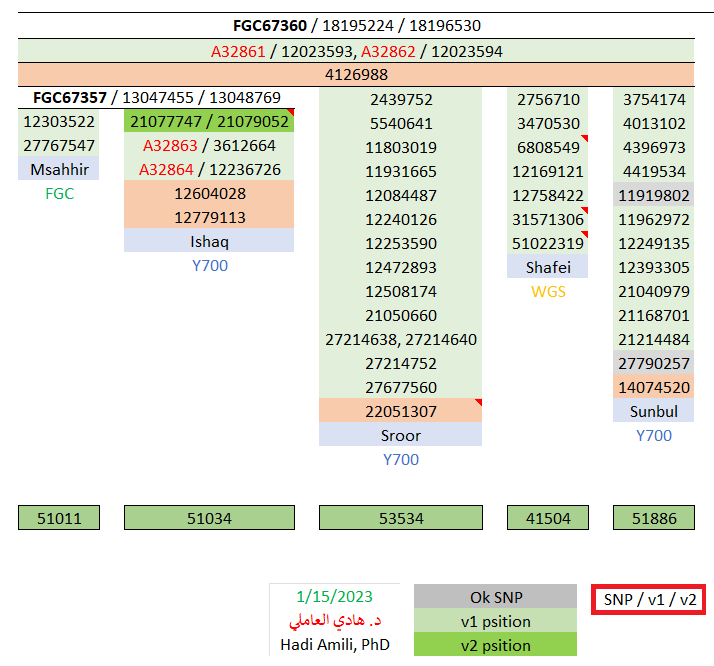The image size is (714, 666).
Task: Select the Shafei name cell
Action: point(547,267)
